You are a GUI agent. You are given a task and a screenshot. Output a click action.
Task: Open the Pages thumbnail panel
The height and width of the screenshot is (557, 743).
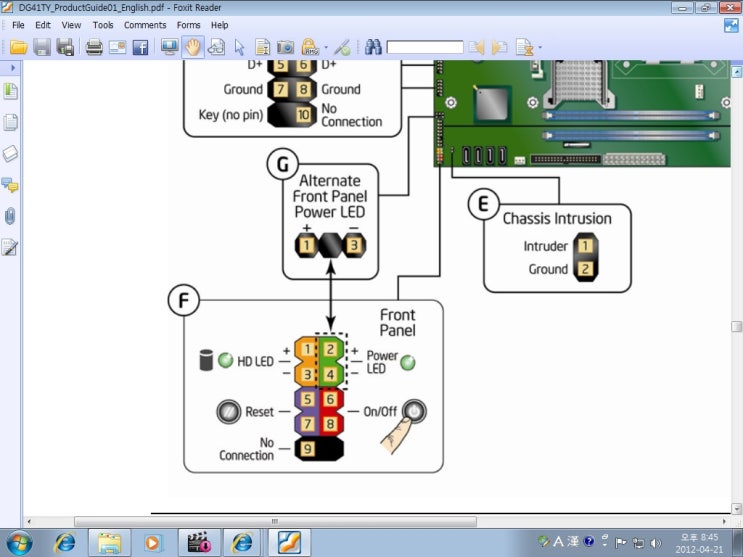(11, 122)
